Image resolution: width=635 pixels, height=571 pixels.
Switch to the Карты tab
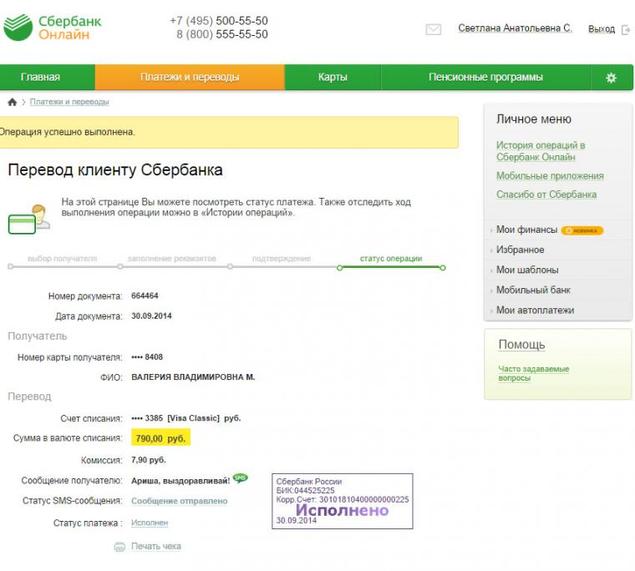(x=332, y=77)
